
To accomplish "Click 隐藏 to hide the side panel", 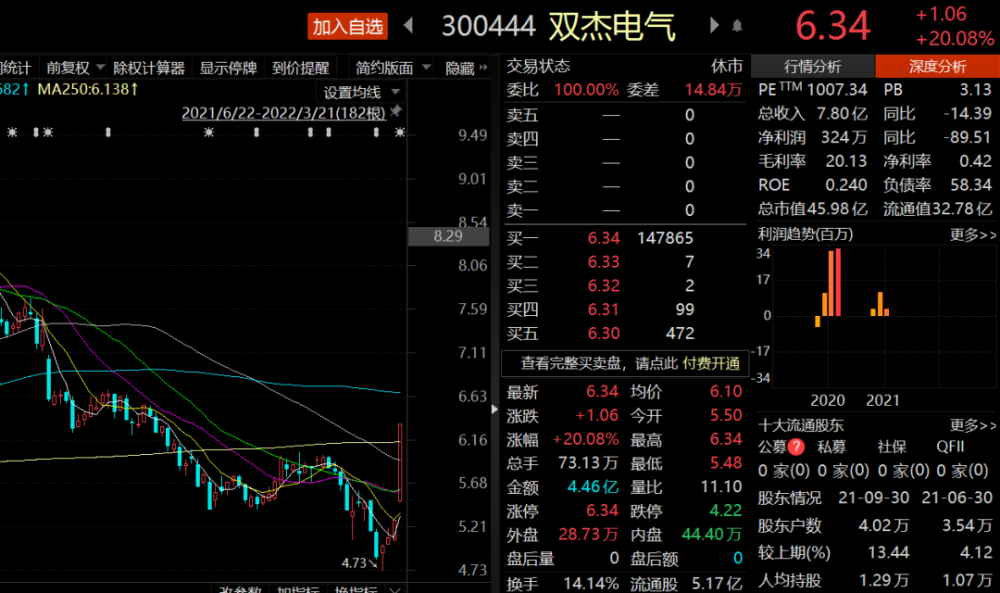I will (466, 68).
